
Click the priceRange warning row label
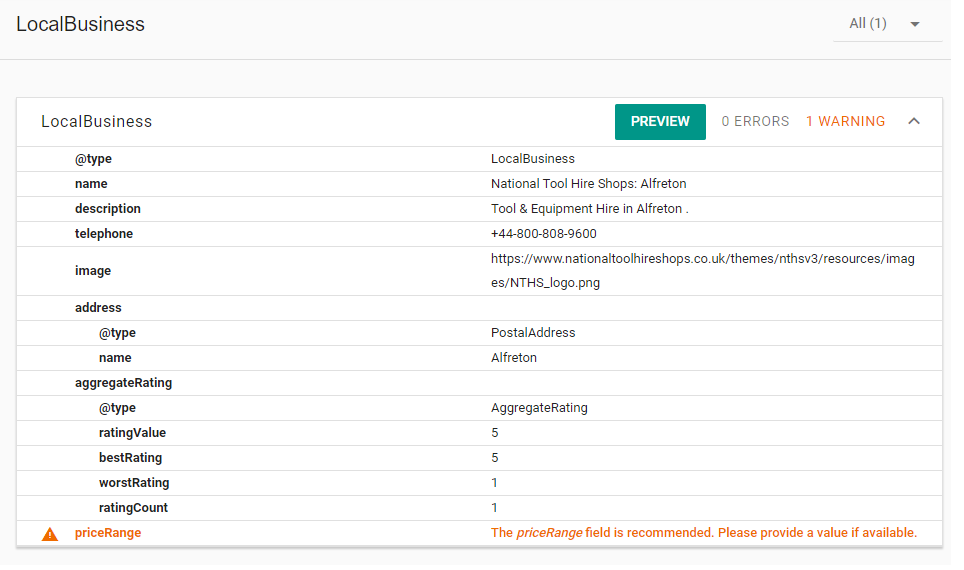point(108,532)
